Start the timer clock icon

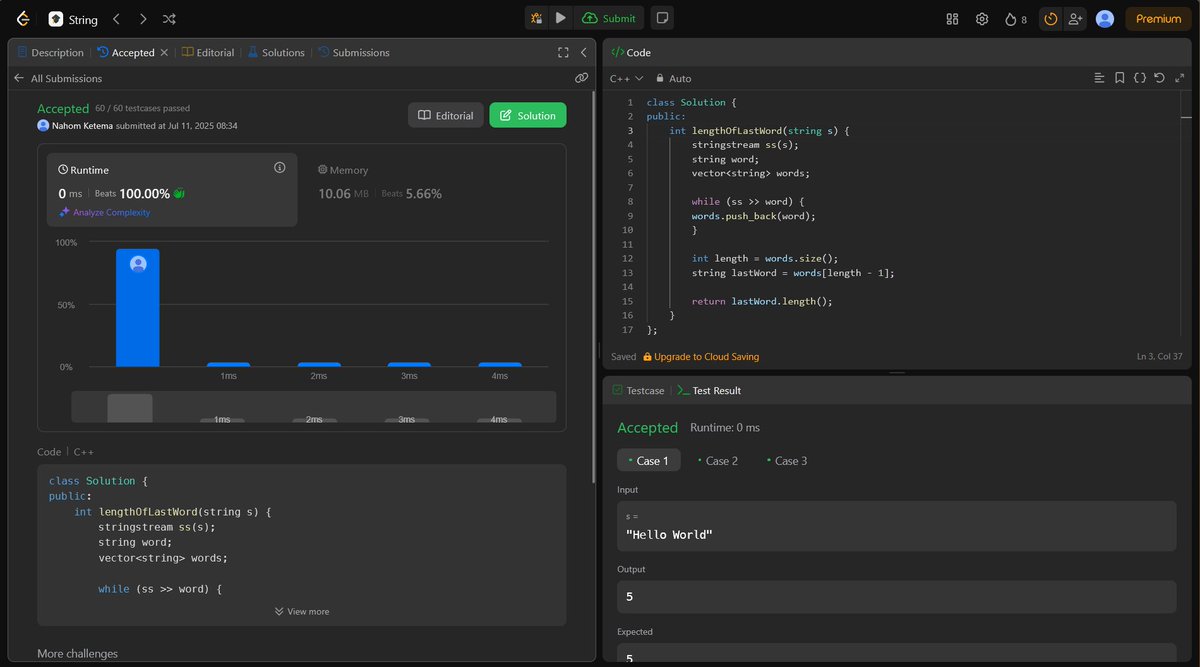pyautogui.click(x=1050, y=19)
